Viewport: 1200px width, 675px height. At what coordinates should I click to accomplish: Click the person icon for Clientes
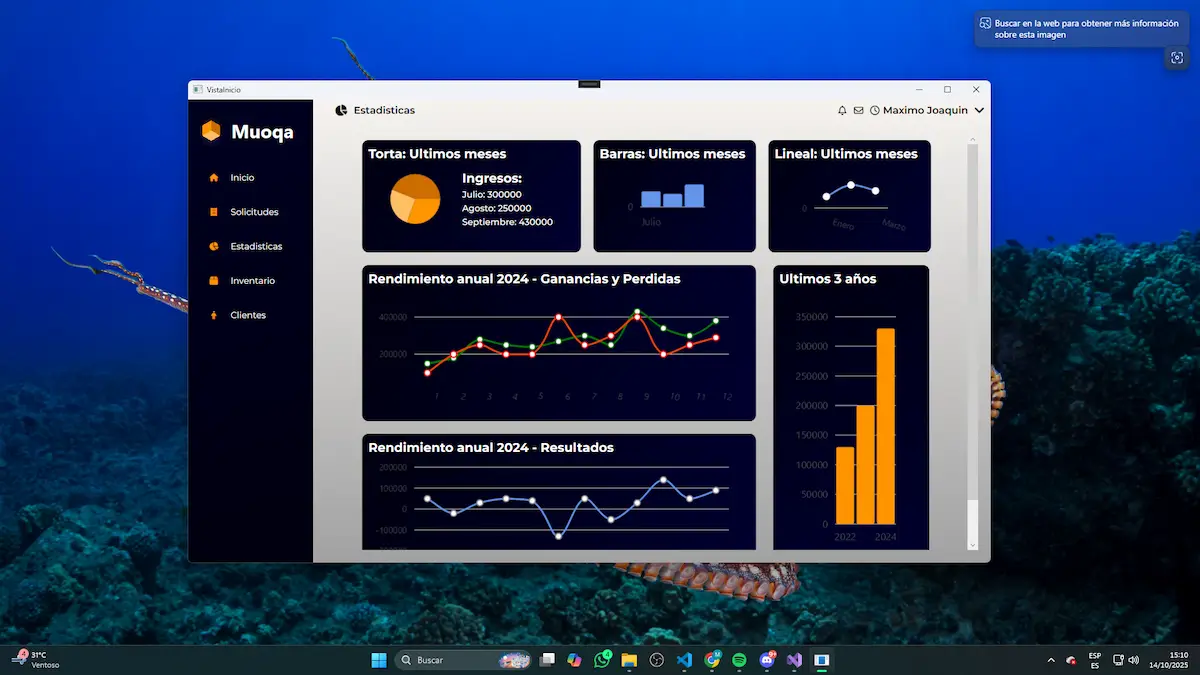(x=213, y=316)
